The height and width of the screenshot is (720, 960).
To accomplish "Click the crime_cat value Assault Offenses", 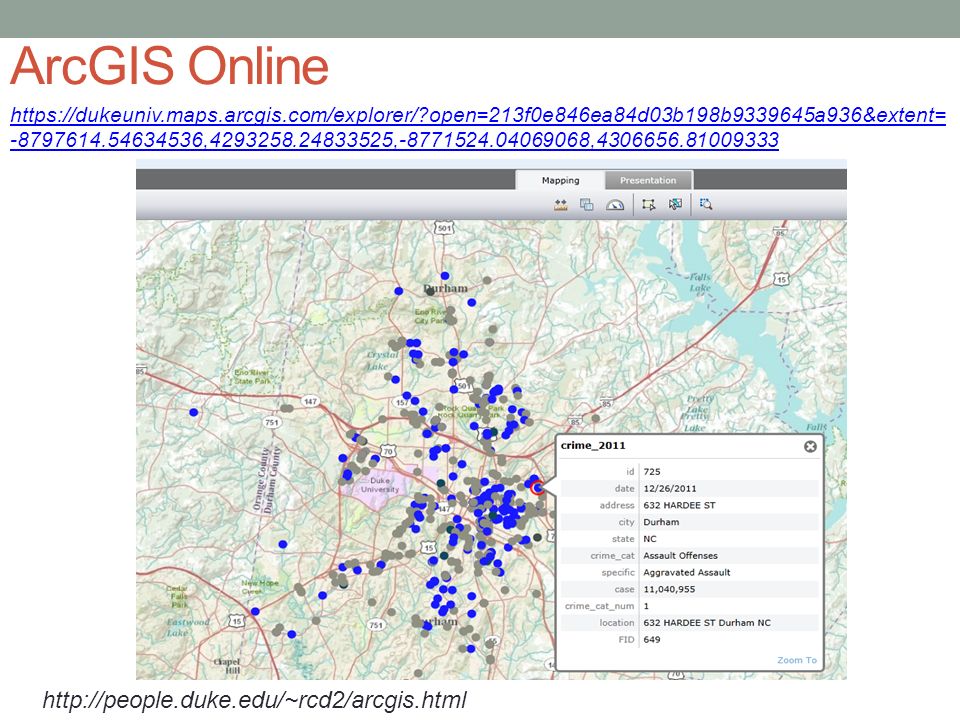I will click(x=680, y=556).
